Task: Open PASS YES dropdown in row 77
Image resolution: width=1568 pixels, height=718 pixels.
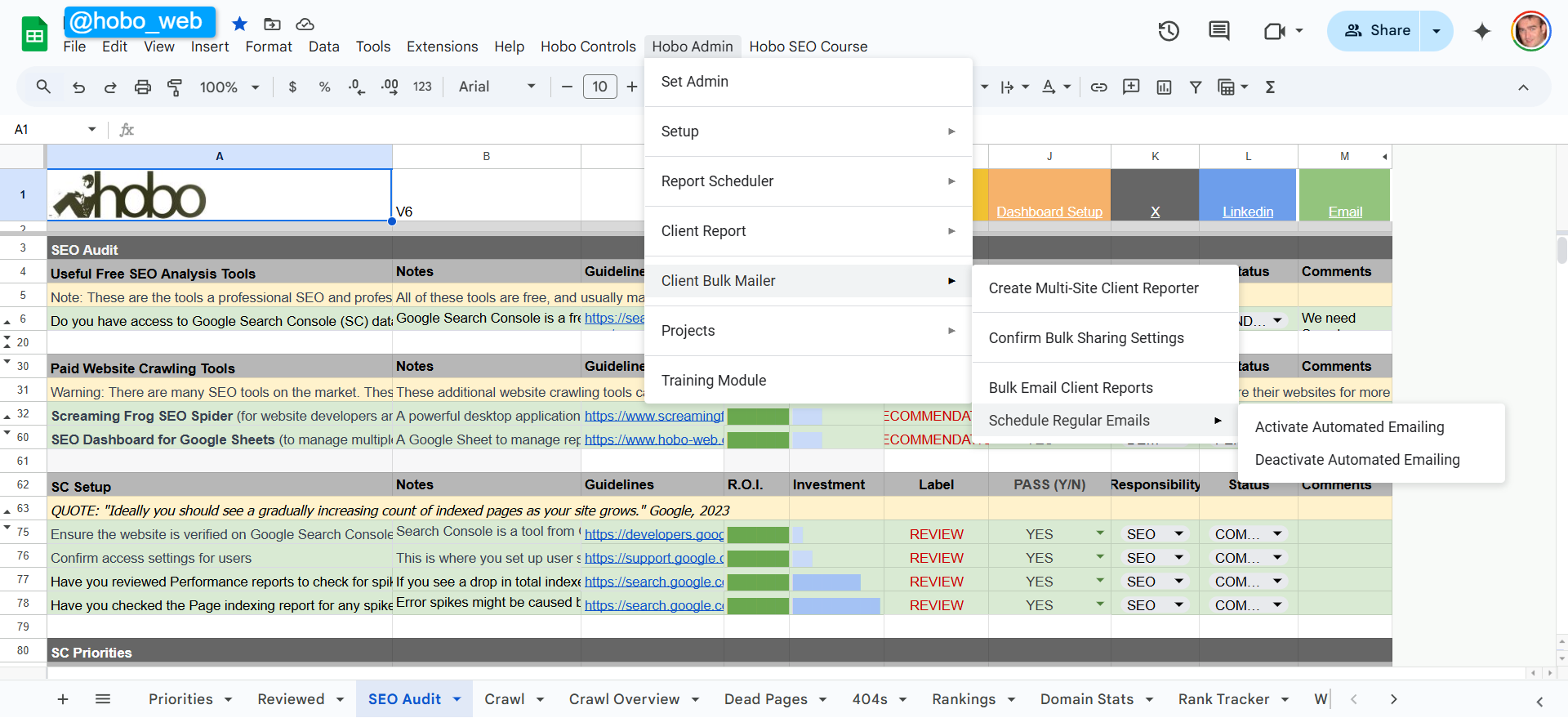Action: click(1100, 581)
